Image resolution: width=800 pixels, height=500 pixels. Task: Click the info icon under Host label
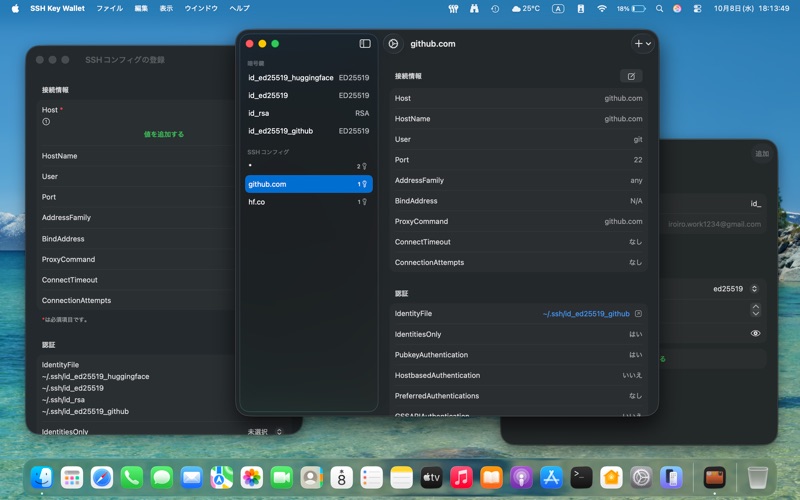click(x=46, y=121)
